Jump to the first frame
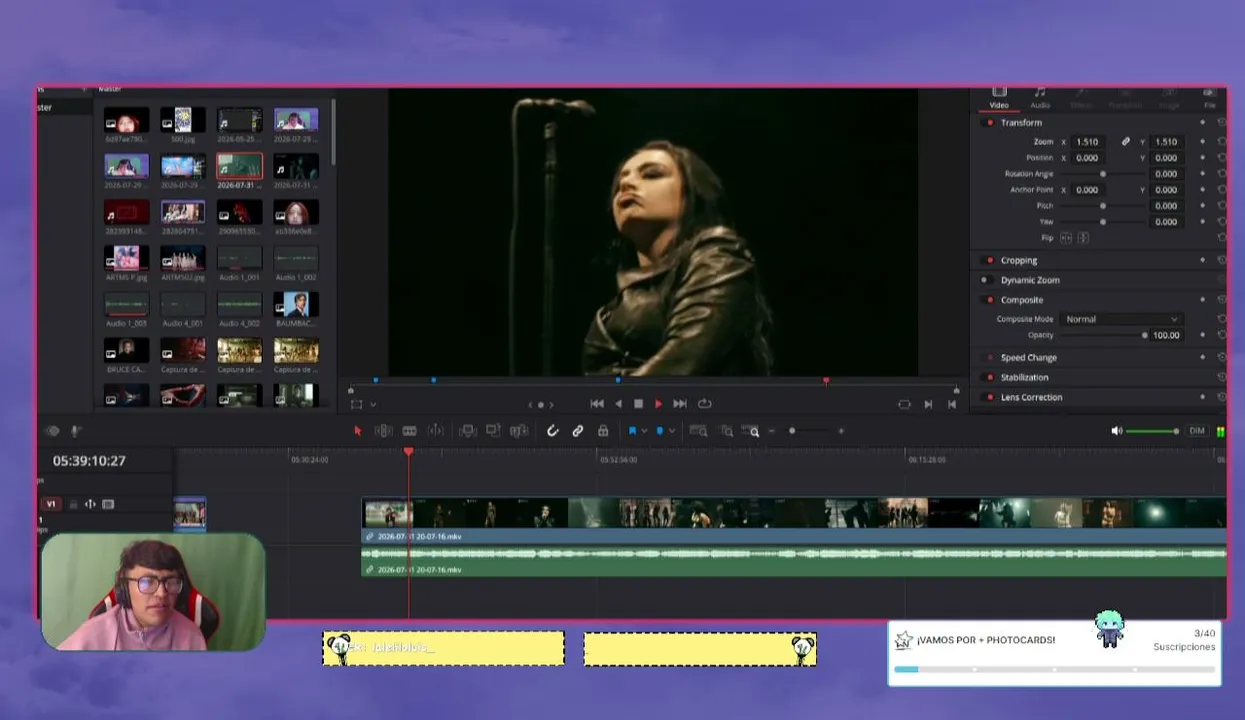1245x720 pixels. point(597,404)
